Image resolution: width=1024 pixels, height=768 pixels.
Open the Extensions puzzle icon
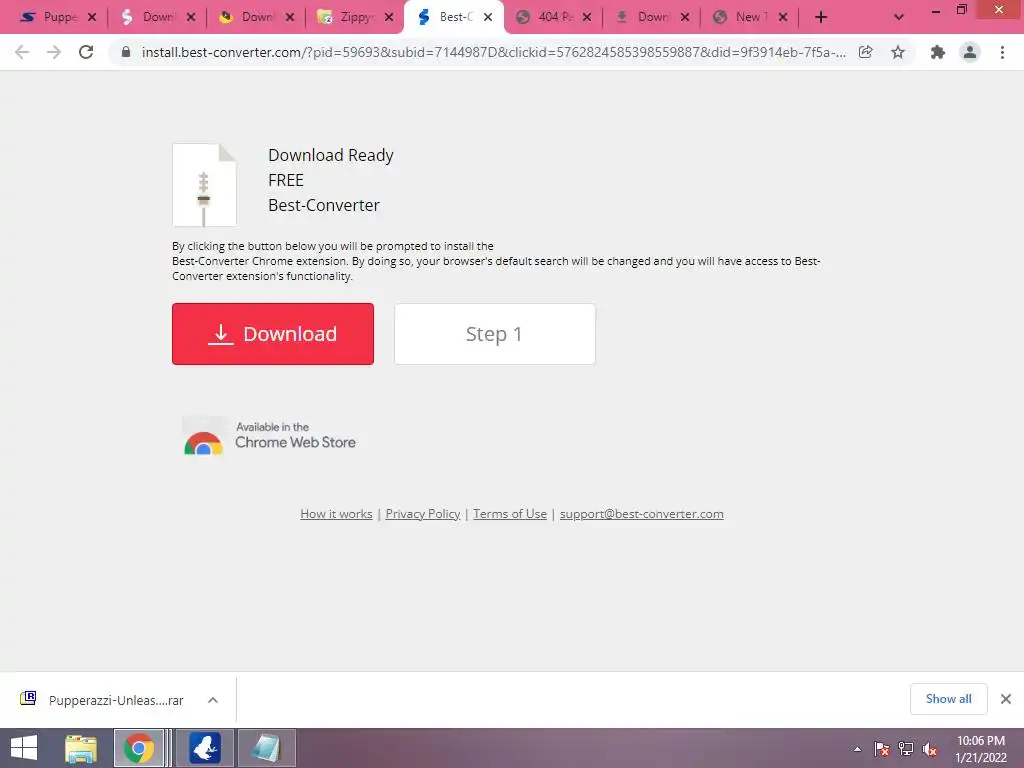(938, 52)
